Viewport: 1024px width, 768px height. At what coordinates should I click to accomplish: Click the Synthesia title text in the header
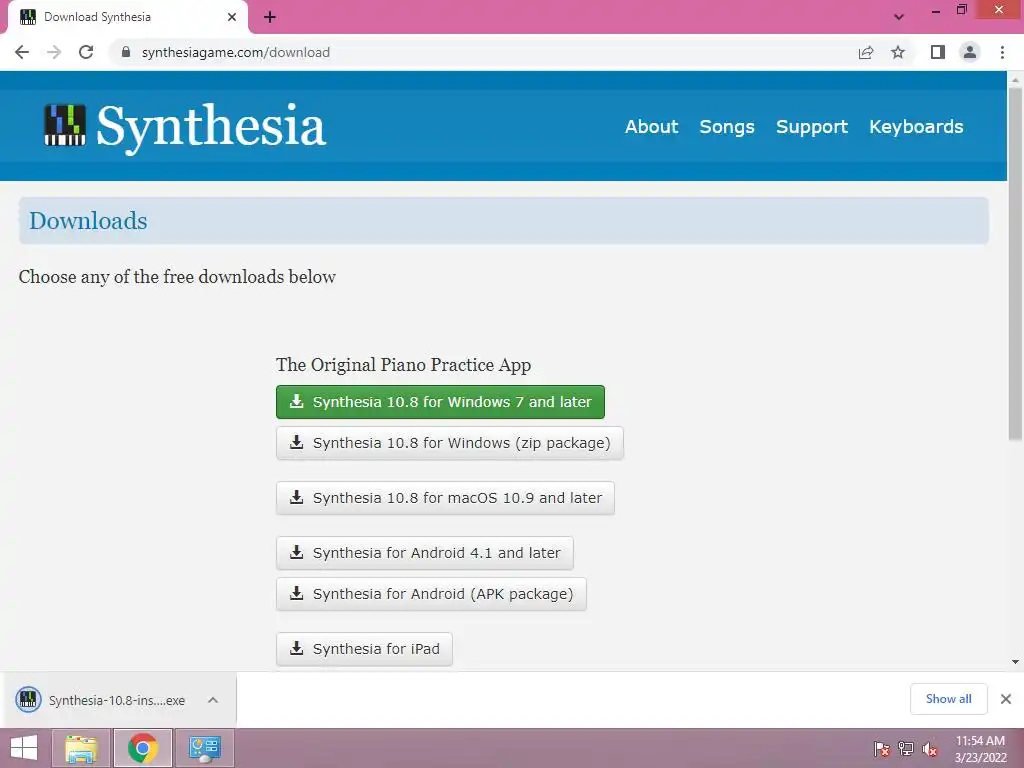coord(211,127)
